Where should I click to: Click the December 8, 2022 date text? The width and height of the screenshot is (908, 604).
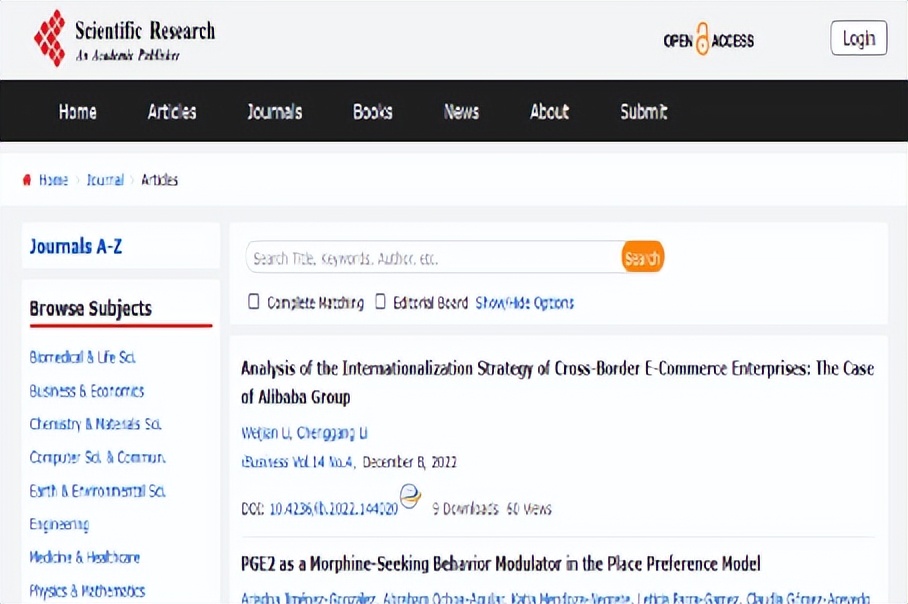[x=410, y=462]
